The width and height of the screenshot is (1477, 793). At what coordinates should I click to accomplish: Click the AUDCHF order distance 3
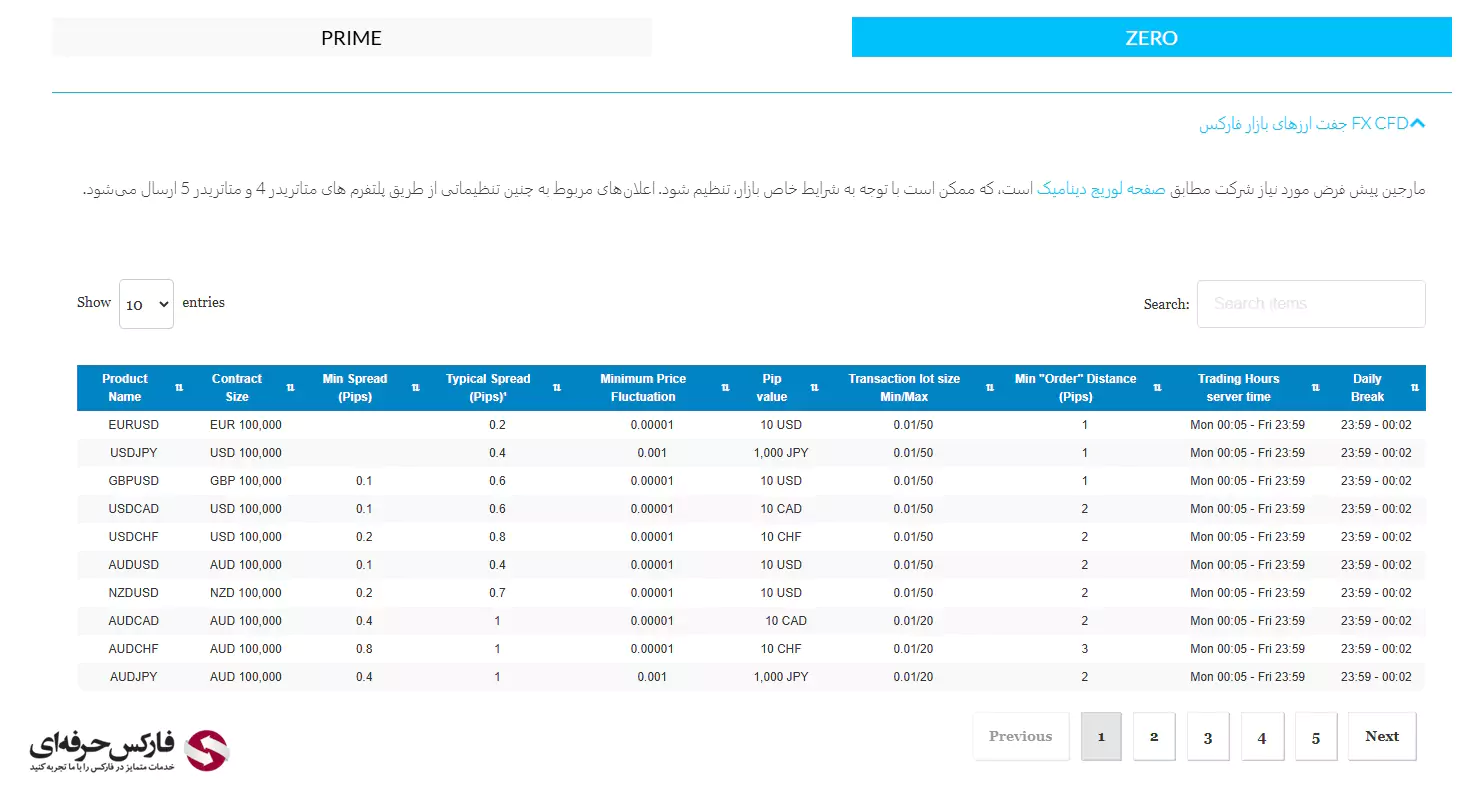click(1085, 649)
